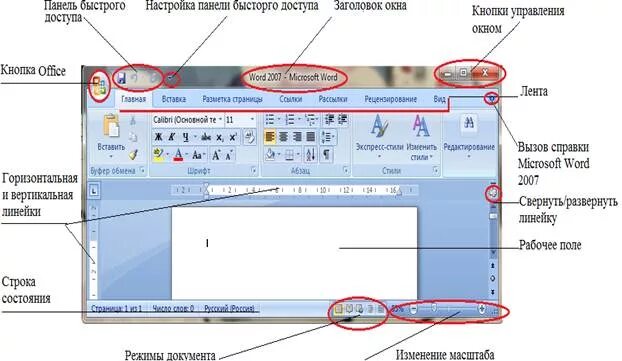
Task: Open Число слов: 0 word count
Action: pos(173,308)
